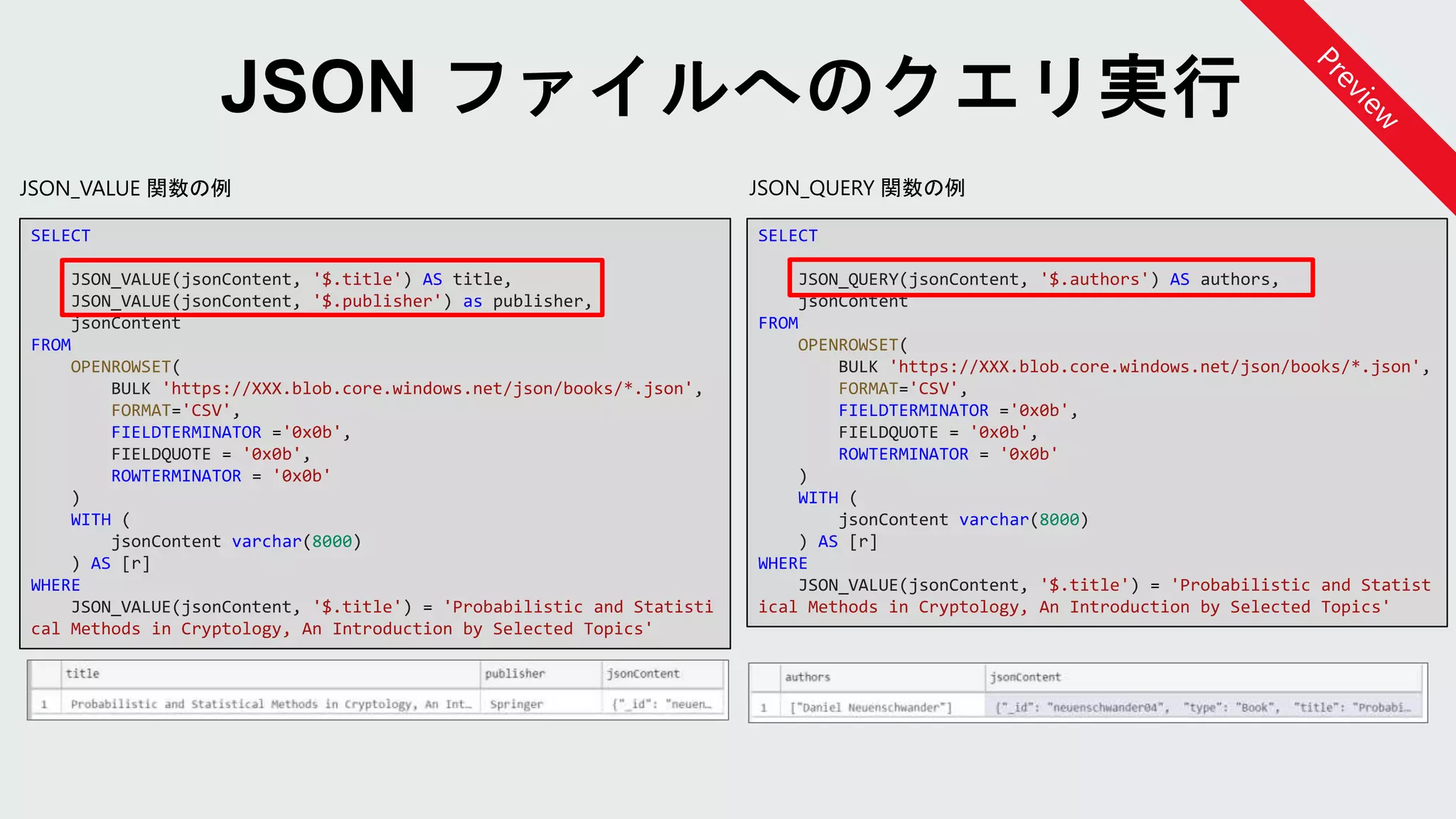Click FIELDTERMINATOR line in left code box
The image size is (1456, 819).
tap(231, 432)
